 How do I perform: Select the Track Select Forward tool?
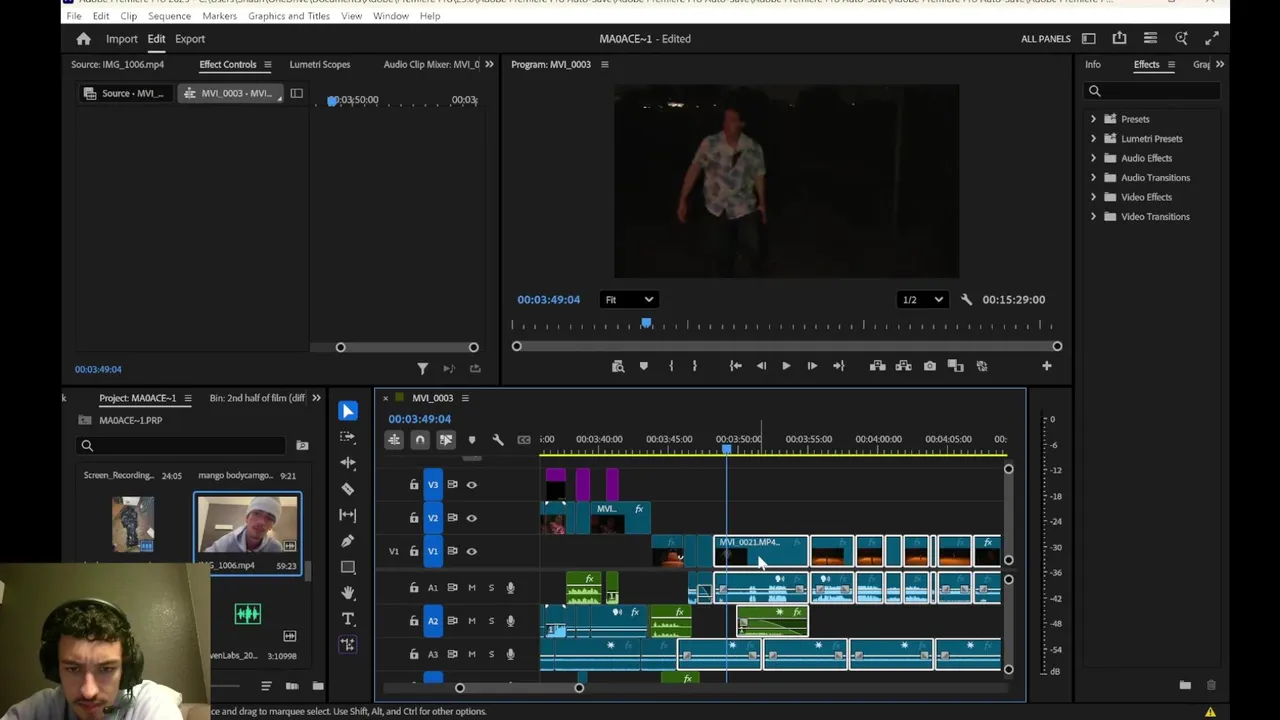pyautogui.click(x=347, y=437)
